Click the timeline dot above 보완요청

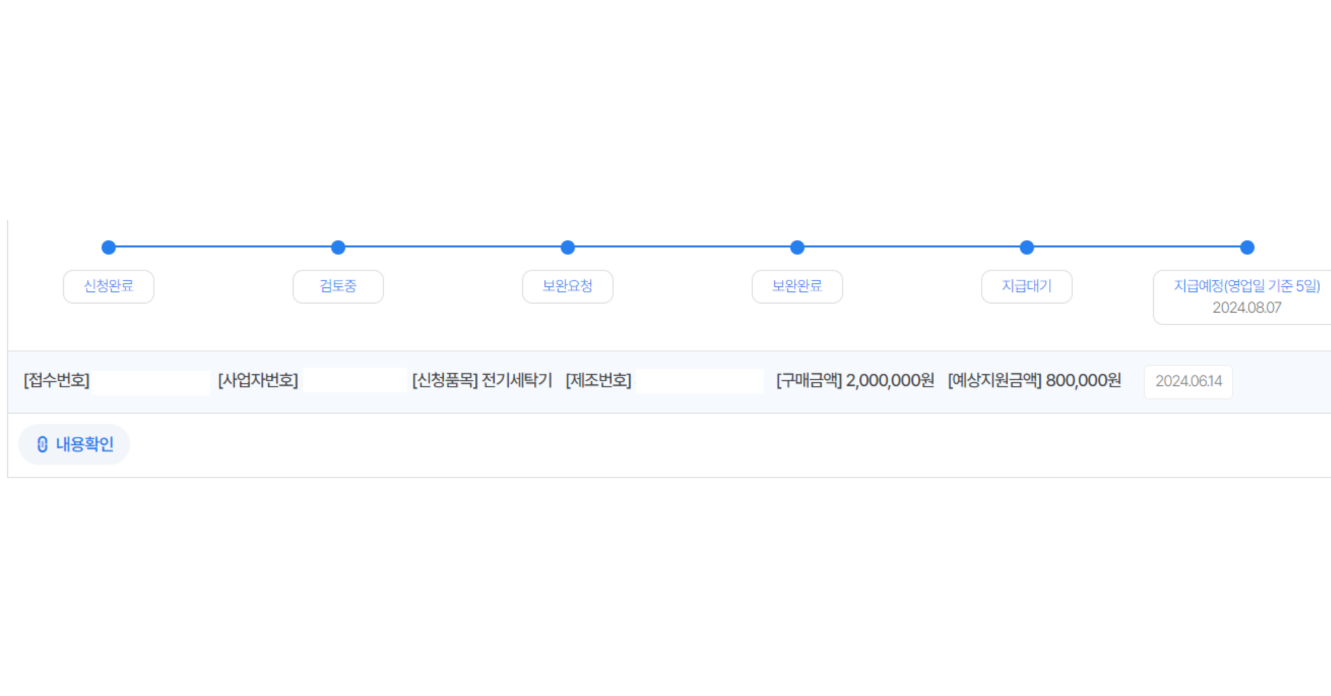[568, 247]
